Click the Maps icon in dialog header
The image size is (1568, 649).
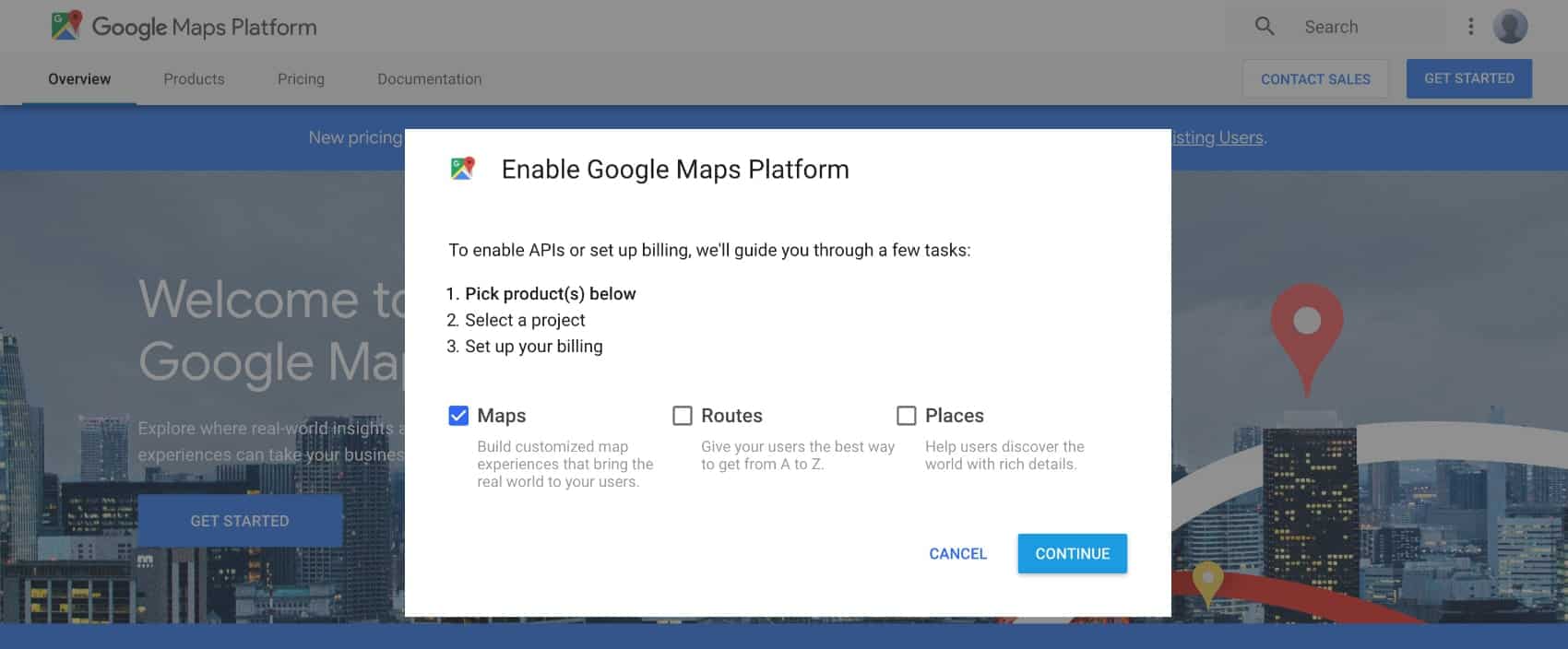click(x=462, y=169)
